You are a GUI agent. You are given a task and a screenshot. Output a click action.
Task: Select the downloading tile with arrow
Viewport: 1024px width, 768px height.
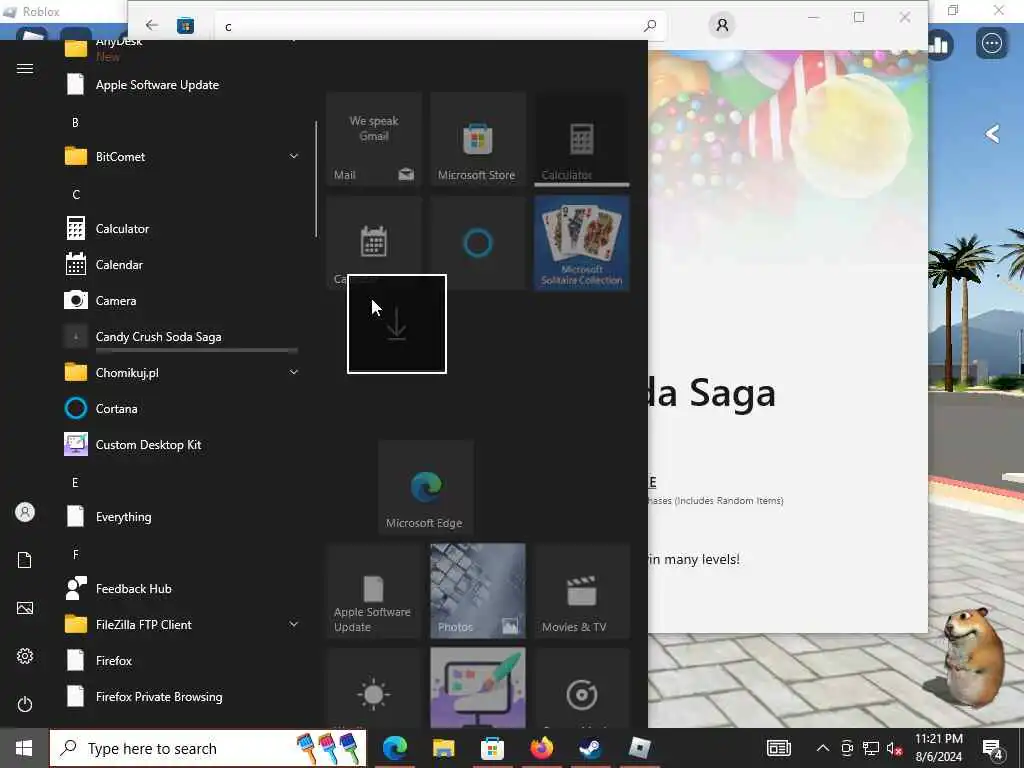point(397,324)
